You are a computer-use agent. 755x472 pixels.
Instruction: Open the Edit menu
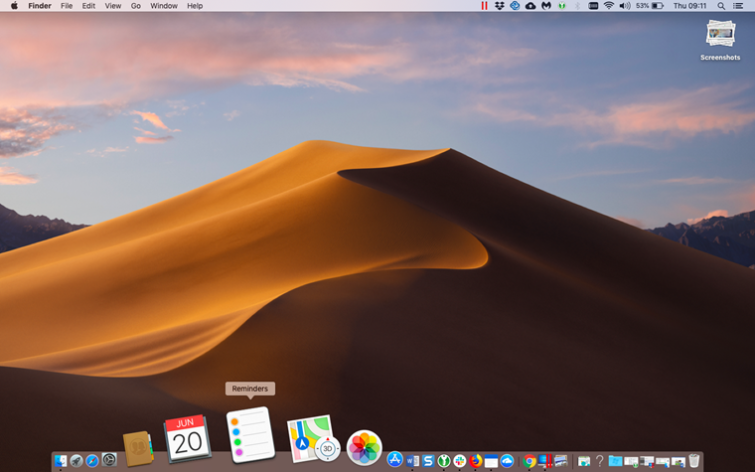pos(89,6)
